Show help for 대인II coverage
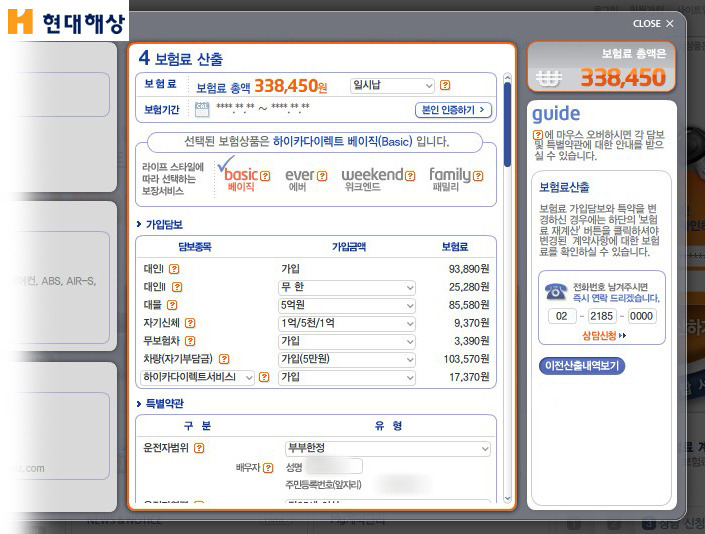705x534 pixels. (x=177, y=287)
